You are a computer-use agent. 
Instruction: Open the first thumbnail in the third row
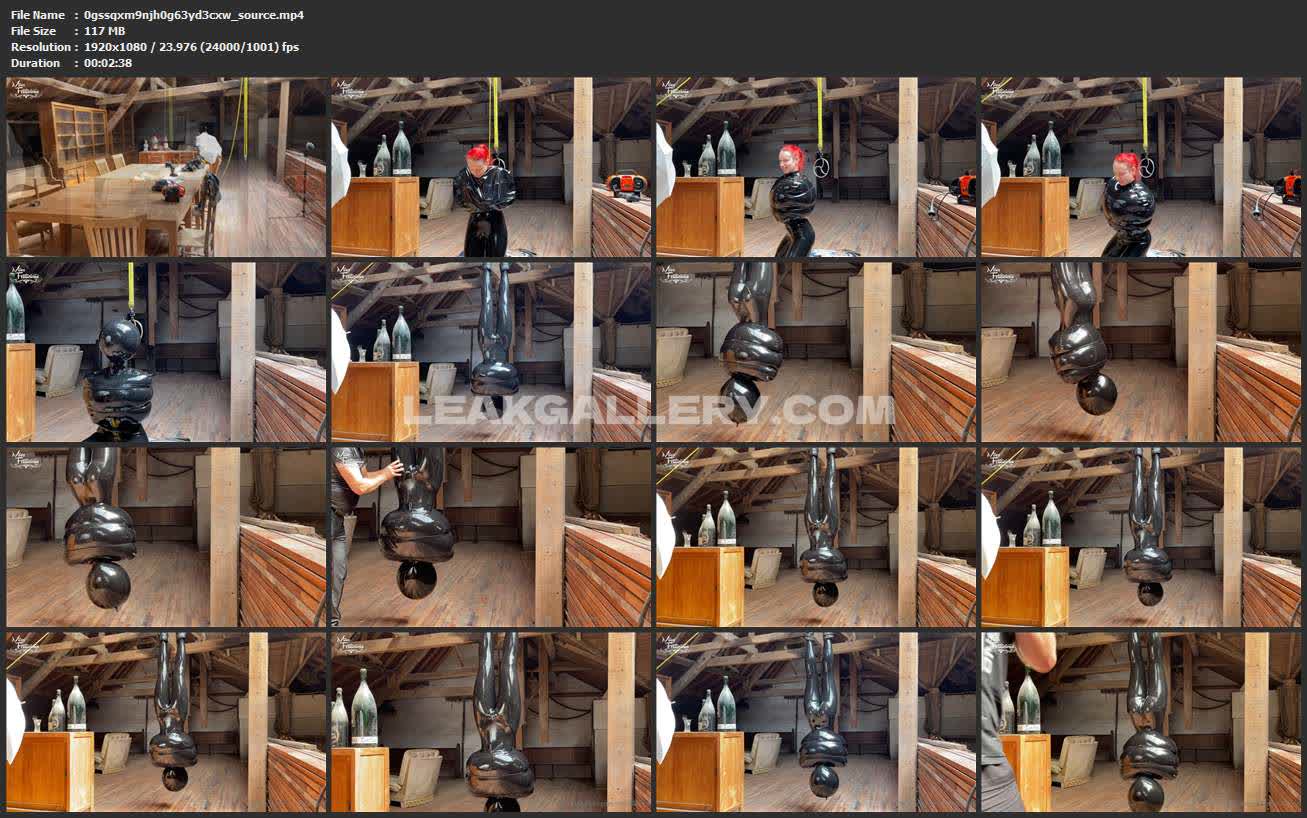click(166, 537)
